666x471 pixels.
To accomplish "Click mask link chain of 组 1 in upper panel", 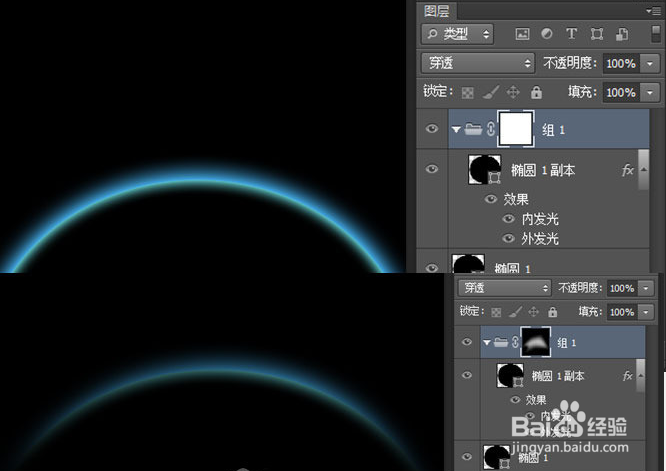I will (491, 129).
